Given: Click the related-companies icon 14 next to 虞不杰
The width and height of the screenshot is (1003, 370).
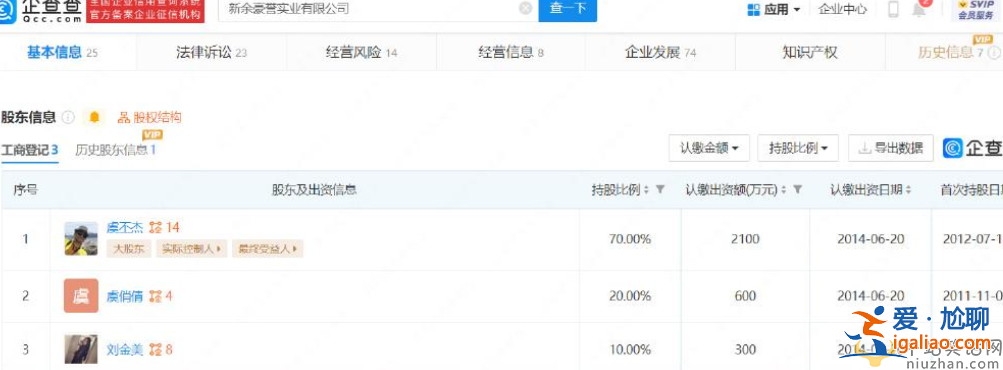Looking at the screenshot, I should pyautogui.click(x=165, y=227).
